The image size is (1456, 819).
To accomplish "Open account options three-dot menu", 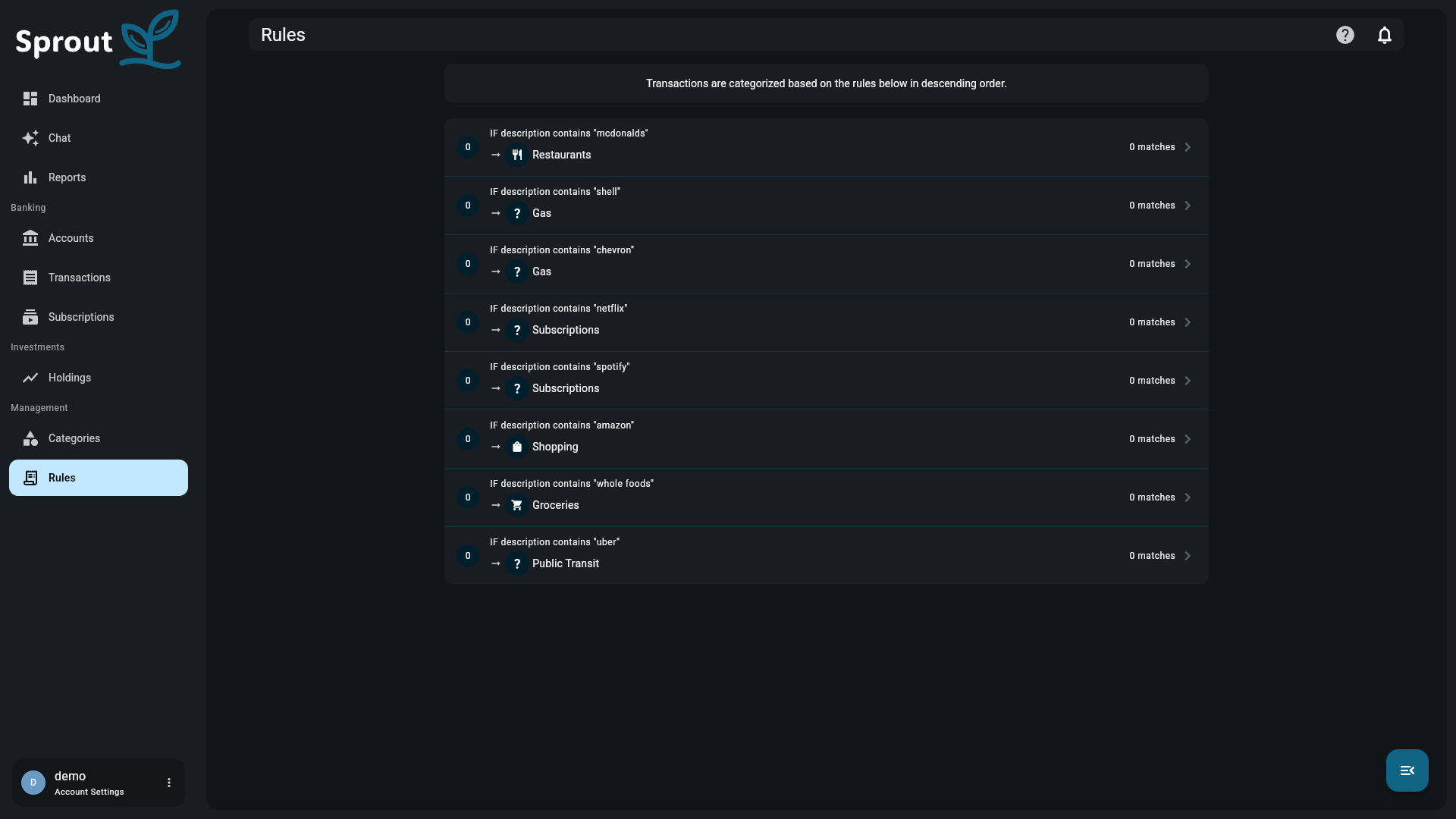I will click(169, 783).
